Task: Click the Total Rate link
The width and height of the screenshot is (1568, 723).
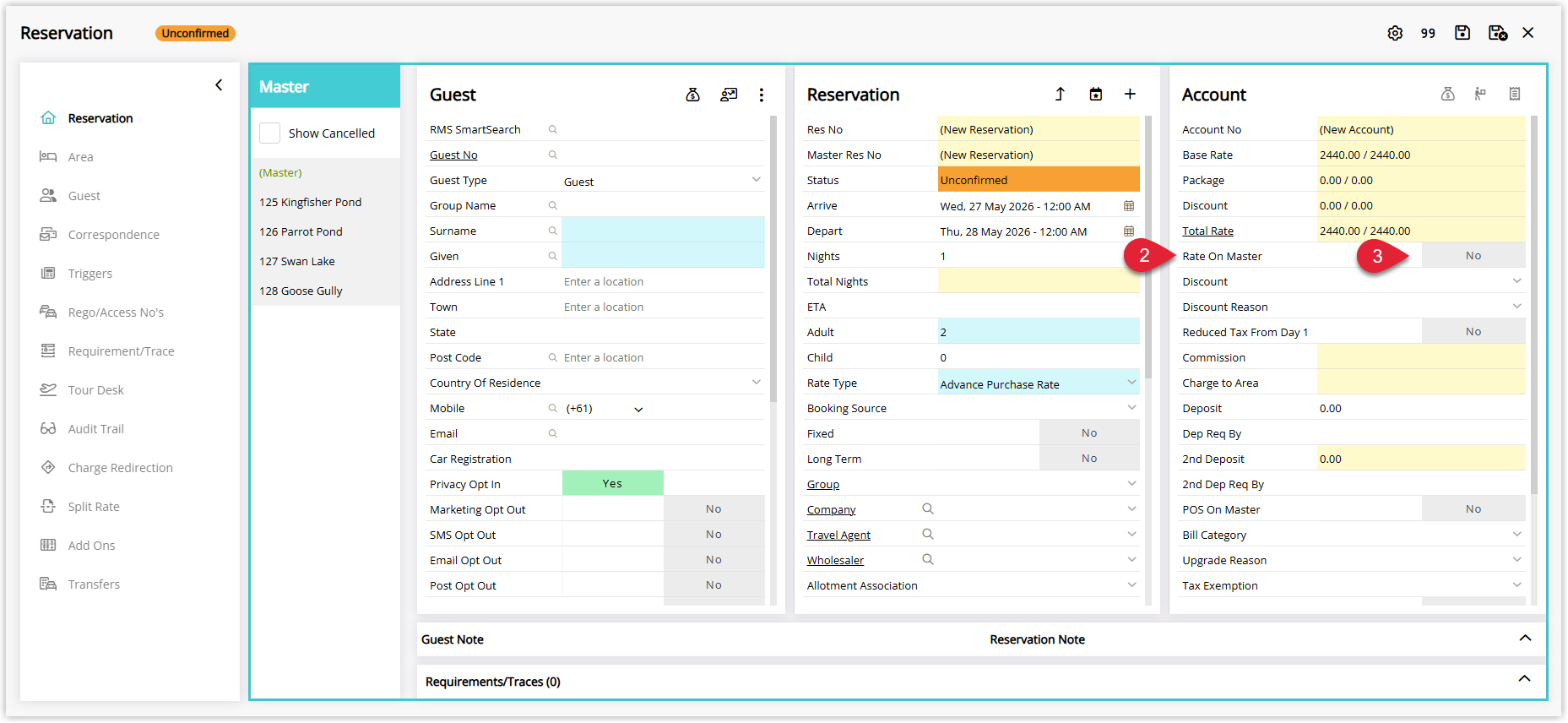Action: pos(1207,231)
